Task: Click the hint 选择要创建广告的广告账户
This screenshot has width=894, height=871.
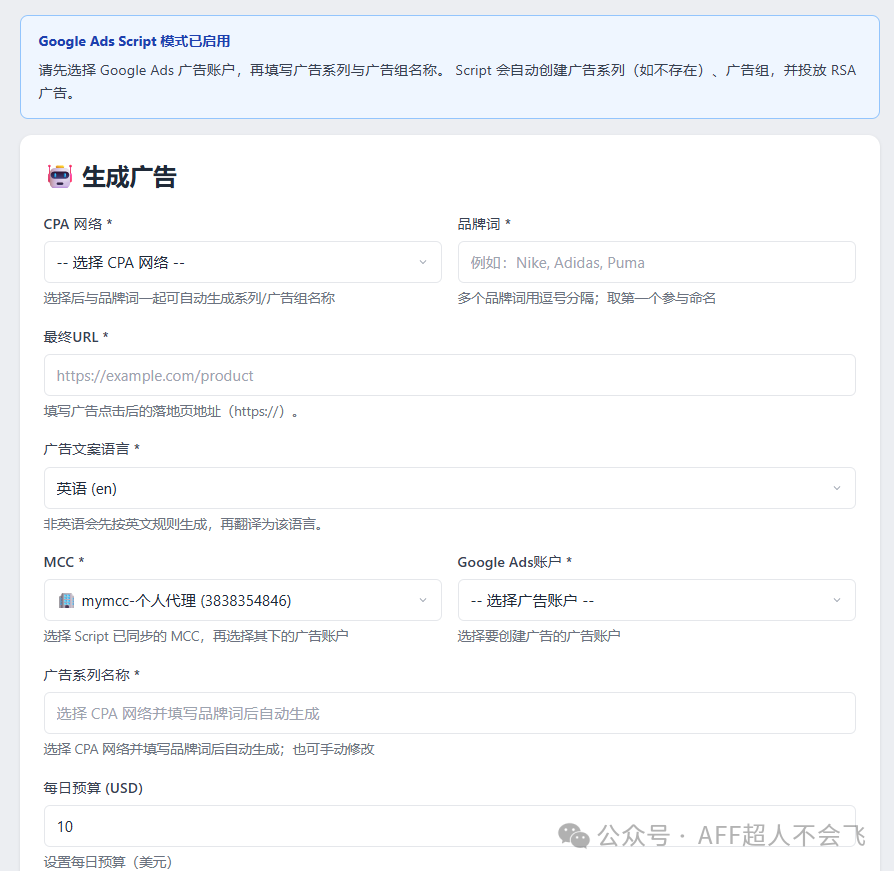Action: [539, 636]
